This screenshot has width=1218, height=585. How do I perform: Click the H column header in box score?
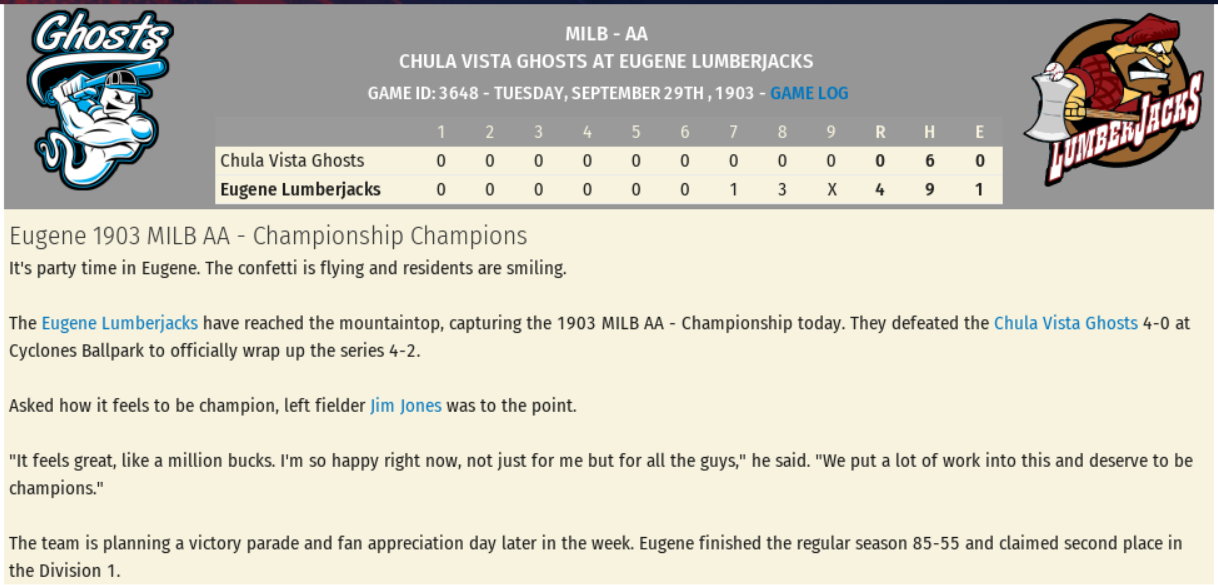[930, 132]
